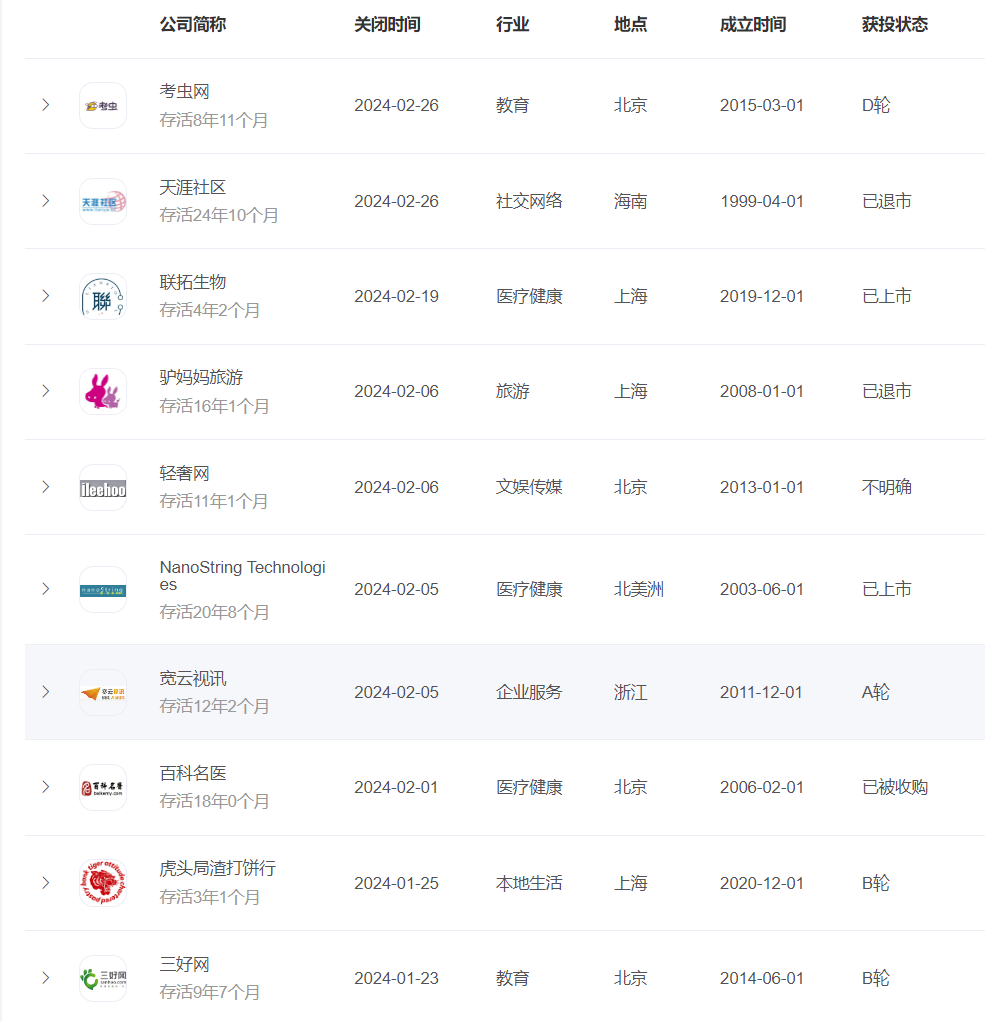Click the 2020-12-01 founding date

[762, 883]
